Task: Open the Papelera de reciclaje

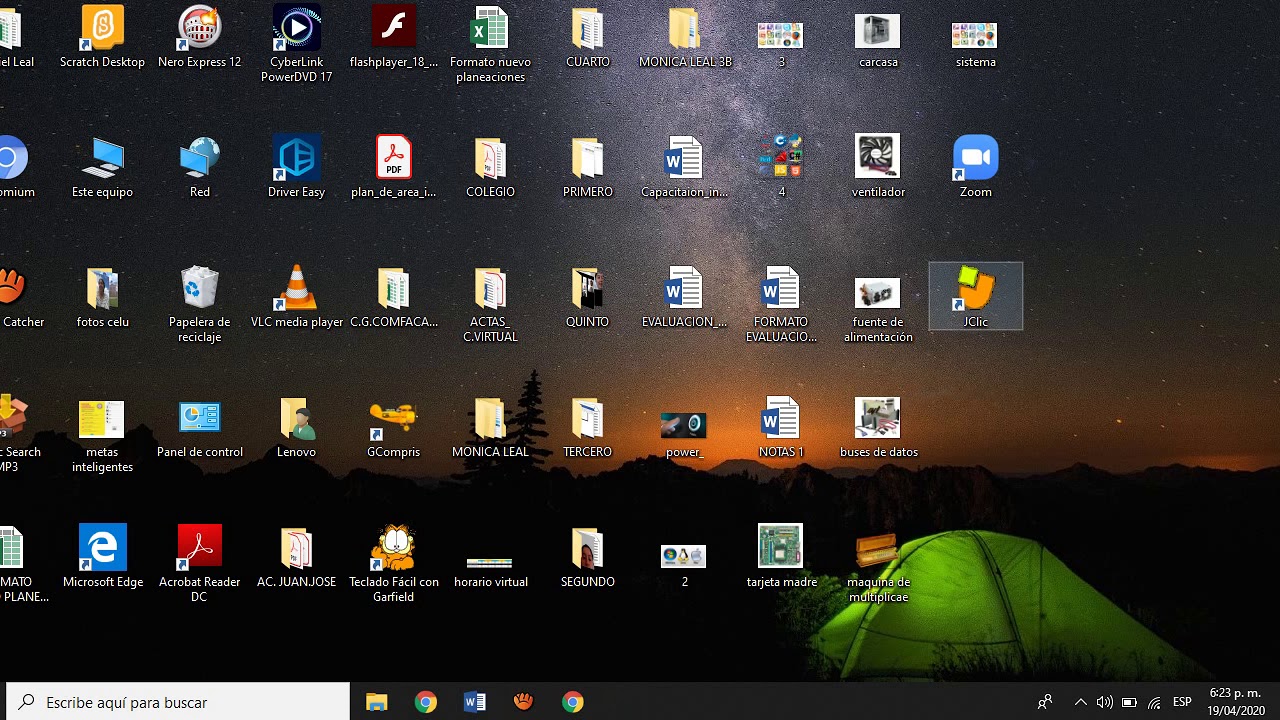Action: coord(199,305)
